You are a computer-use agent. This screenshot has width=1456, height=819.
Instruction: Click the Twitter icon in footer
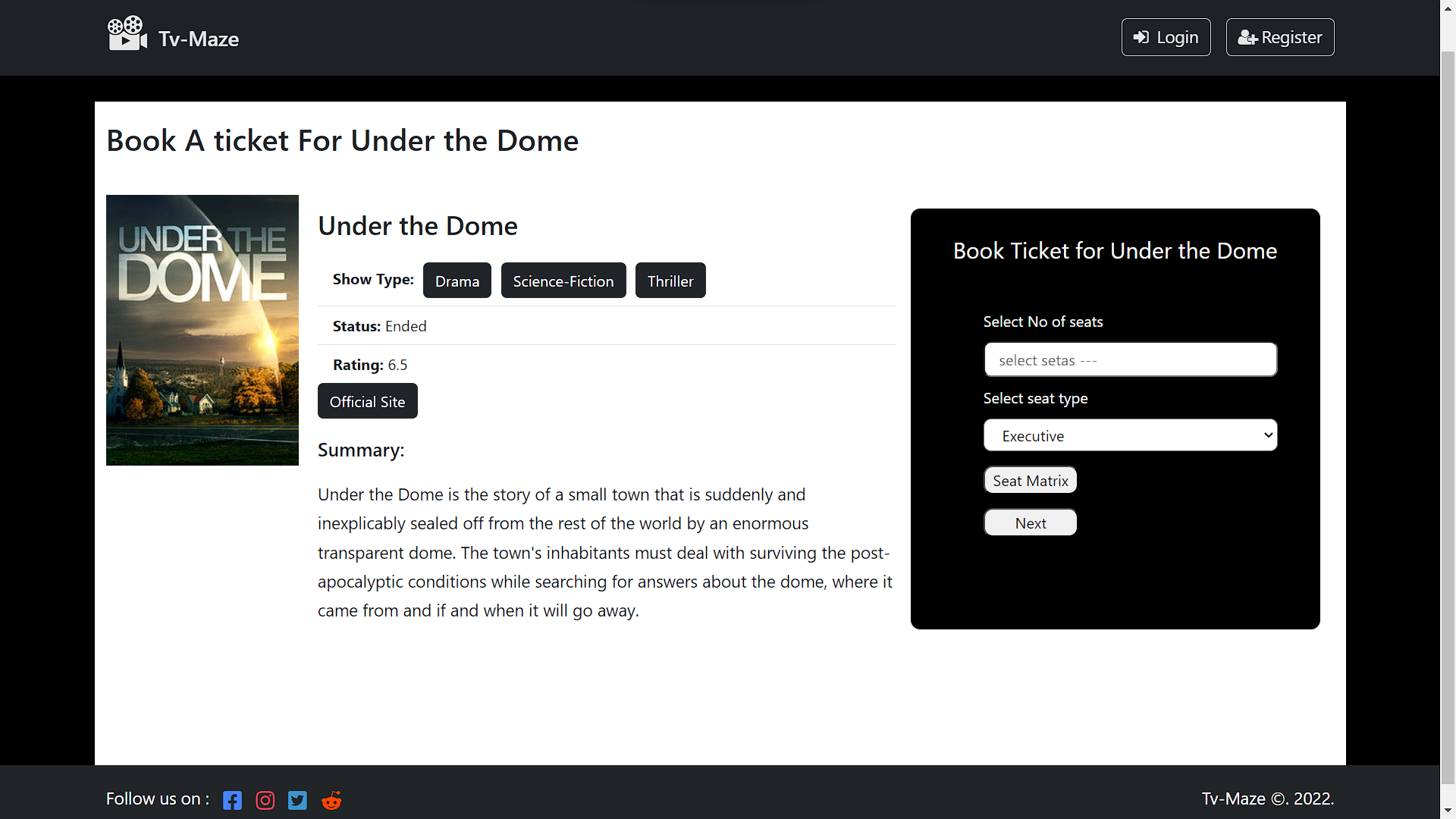[297, 800]
